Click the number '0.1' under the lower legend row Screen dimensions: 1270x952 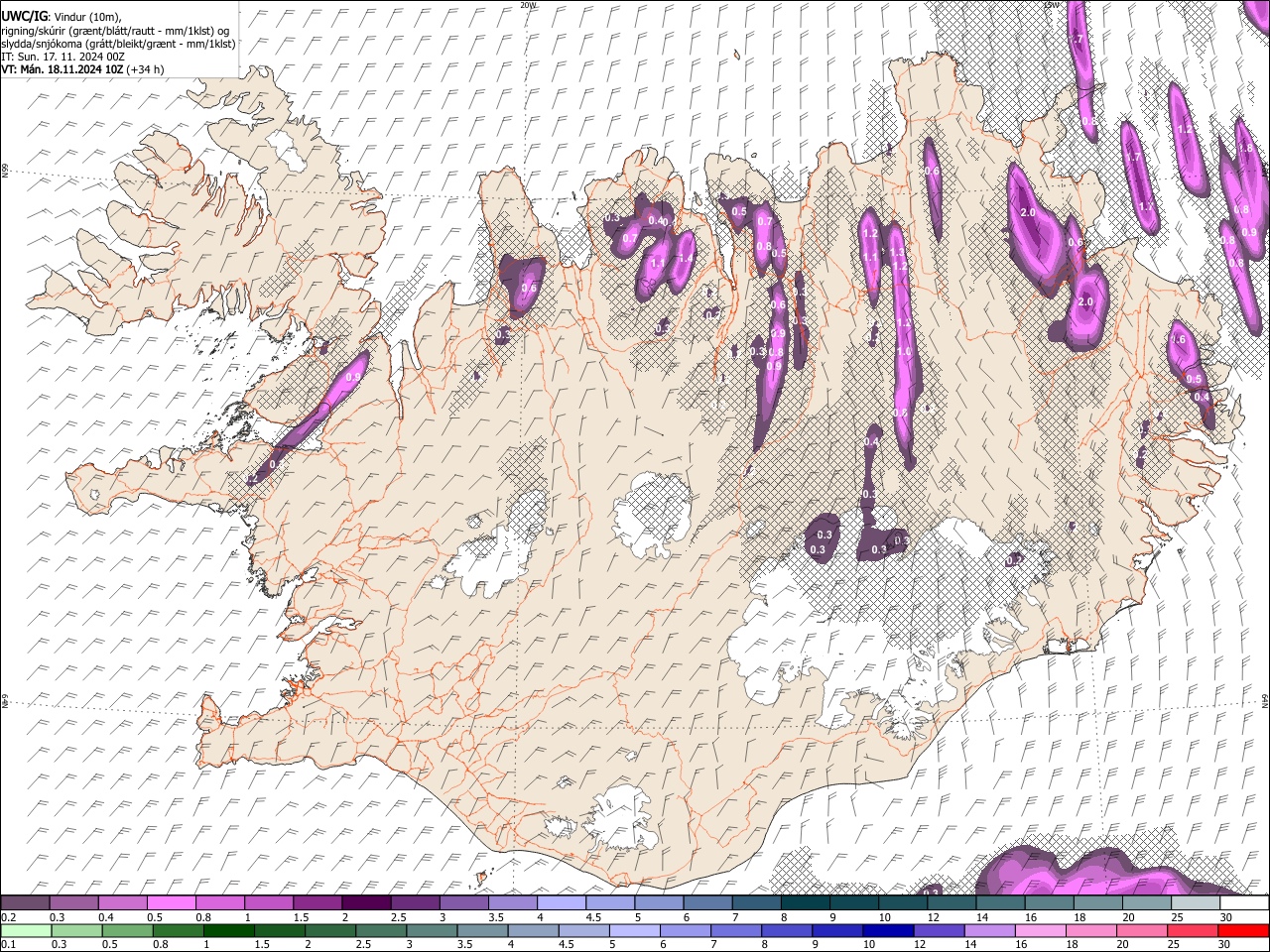[x=8, y=944]
